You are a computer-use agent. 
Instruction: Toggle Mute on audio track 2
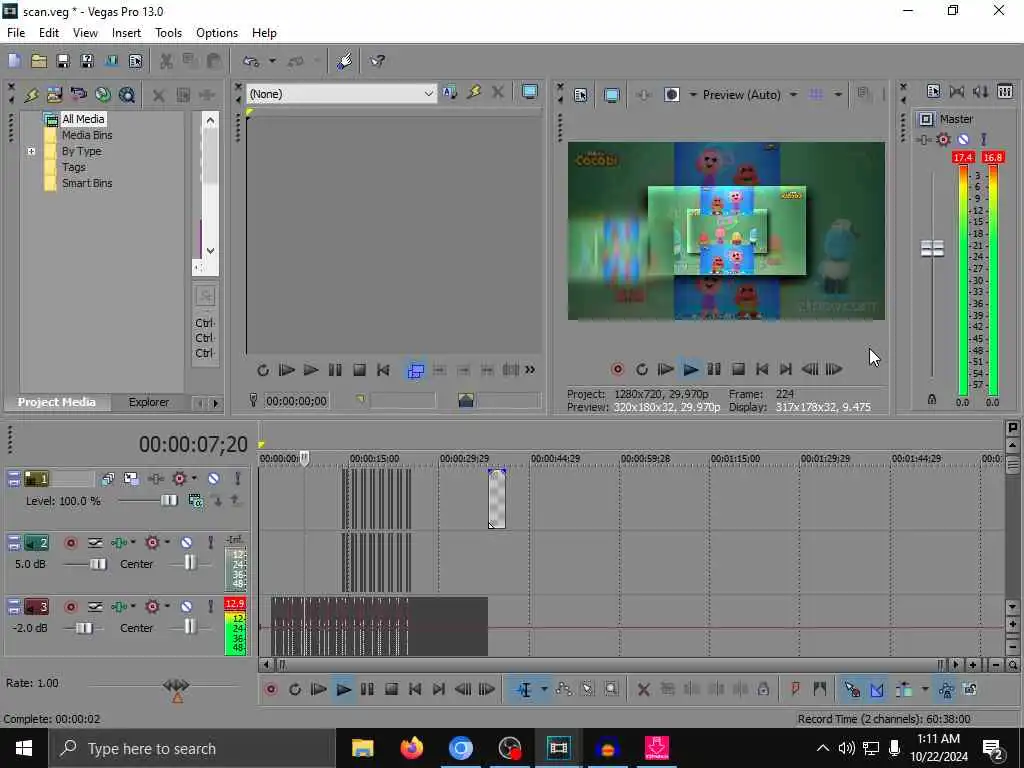186,543
